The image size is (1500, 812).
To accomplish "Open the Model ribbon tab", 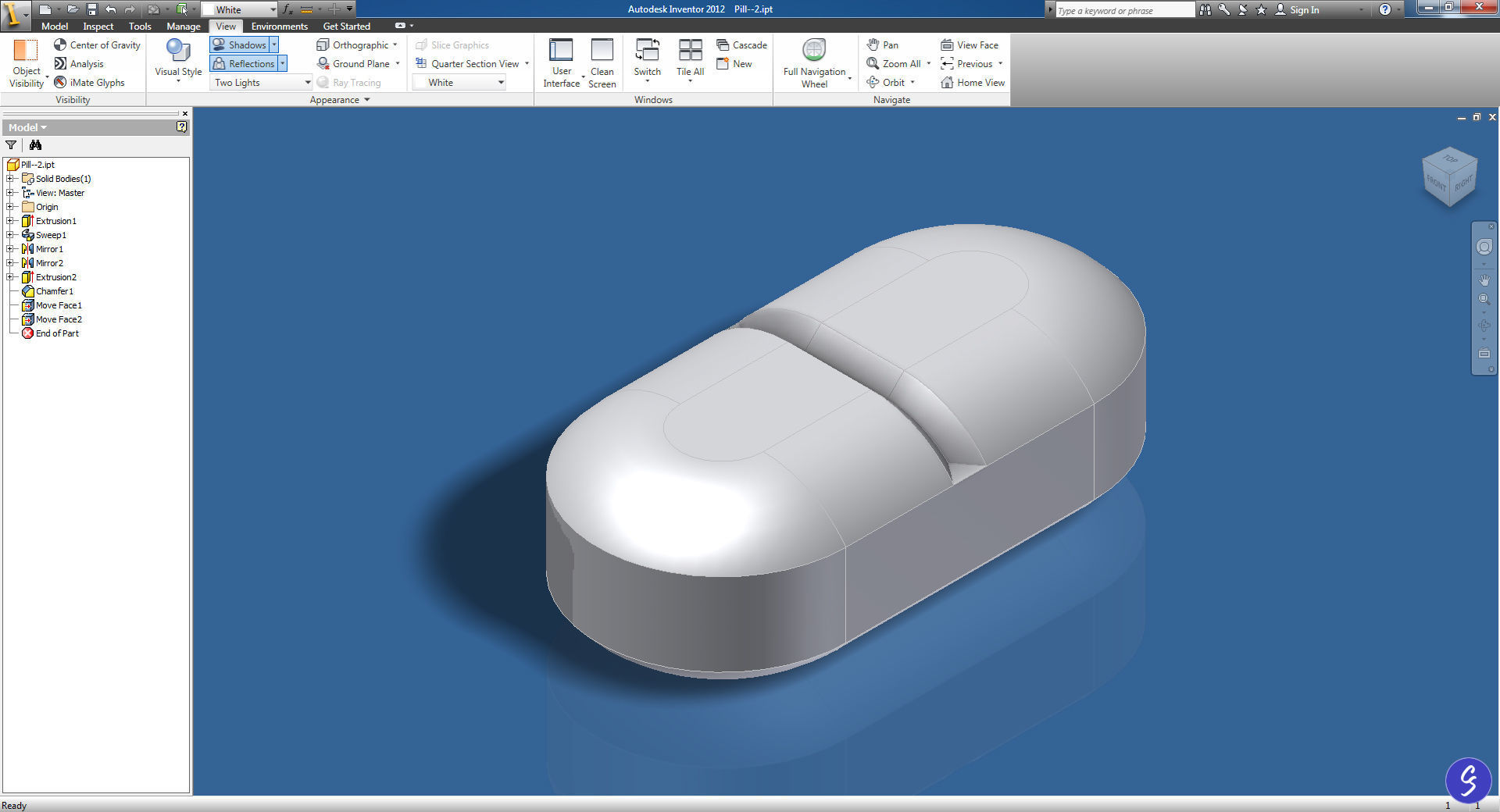I will [x=55, y=26].
